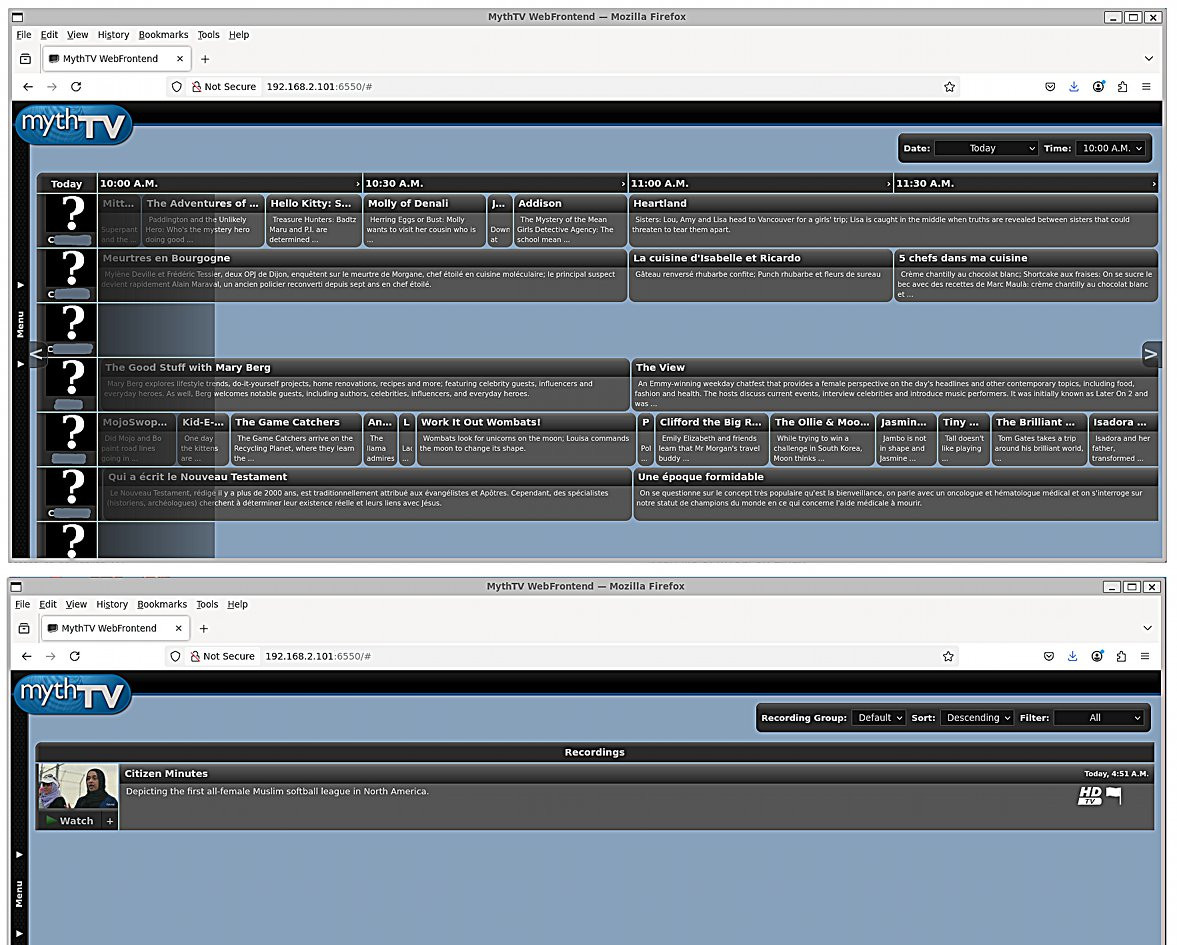Select The Good Stuff with Mary Berg

(x=364, y=384)
